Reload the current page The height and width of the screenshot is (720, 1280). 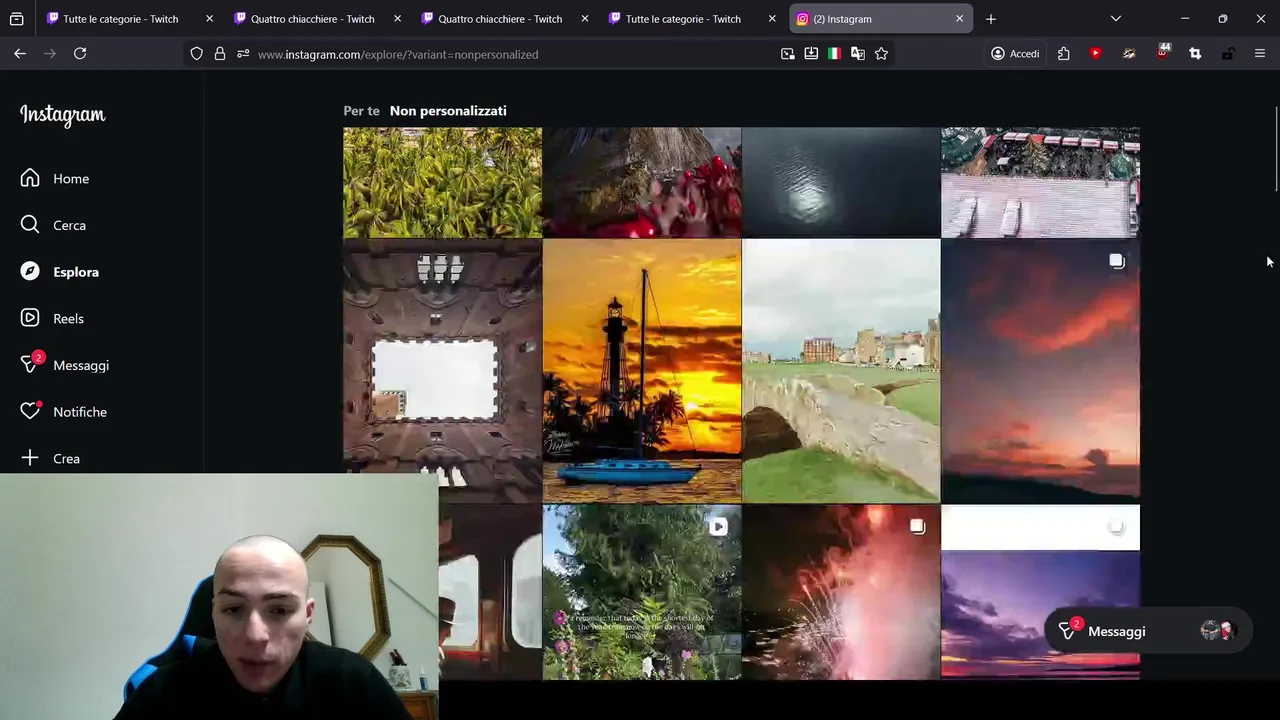[80, 54]
